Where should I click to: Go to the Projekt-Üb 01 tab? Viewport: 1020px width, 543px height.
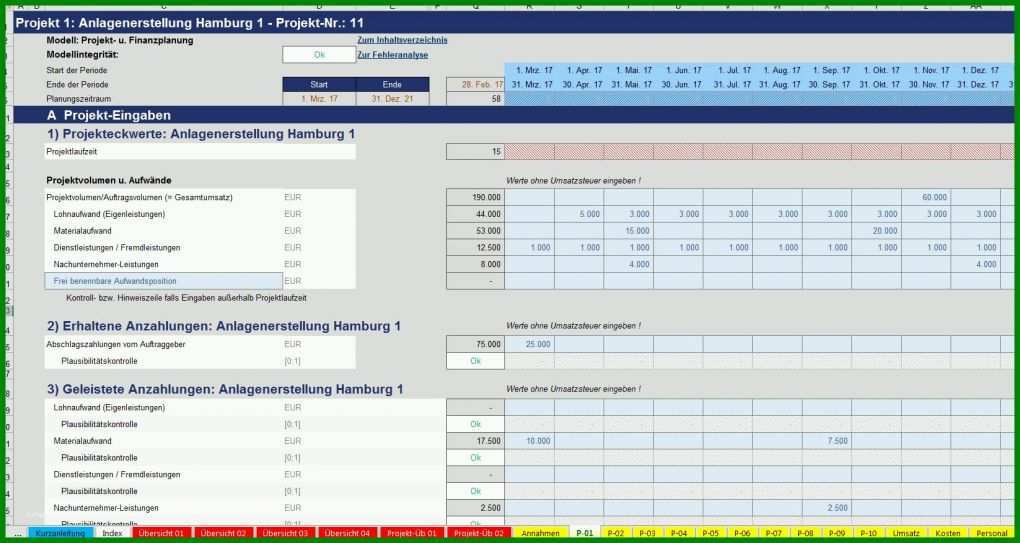pyautogui.click(x=412, y=533)
